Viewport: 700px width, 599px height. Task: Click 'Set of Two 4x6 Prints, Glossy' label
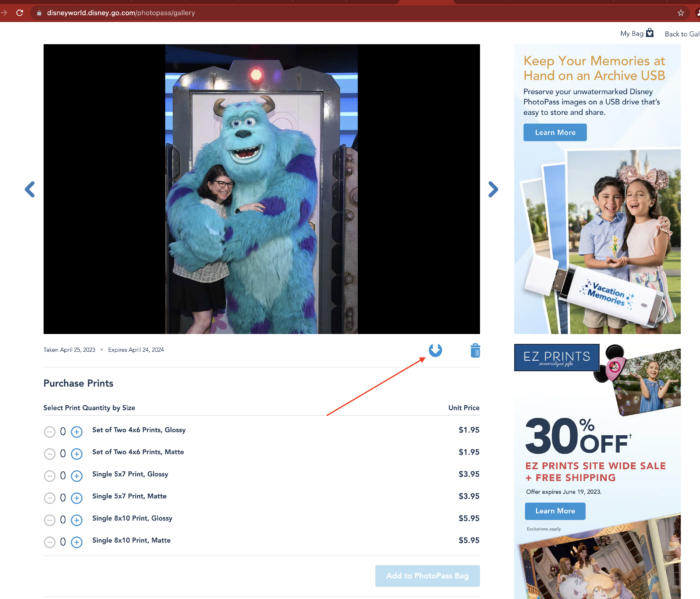[139, 430]
